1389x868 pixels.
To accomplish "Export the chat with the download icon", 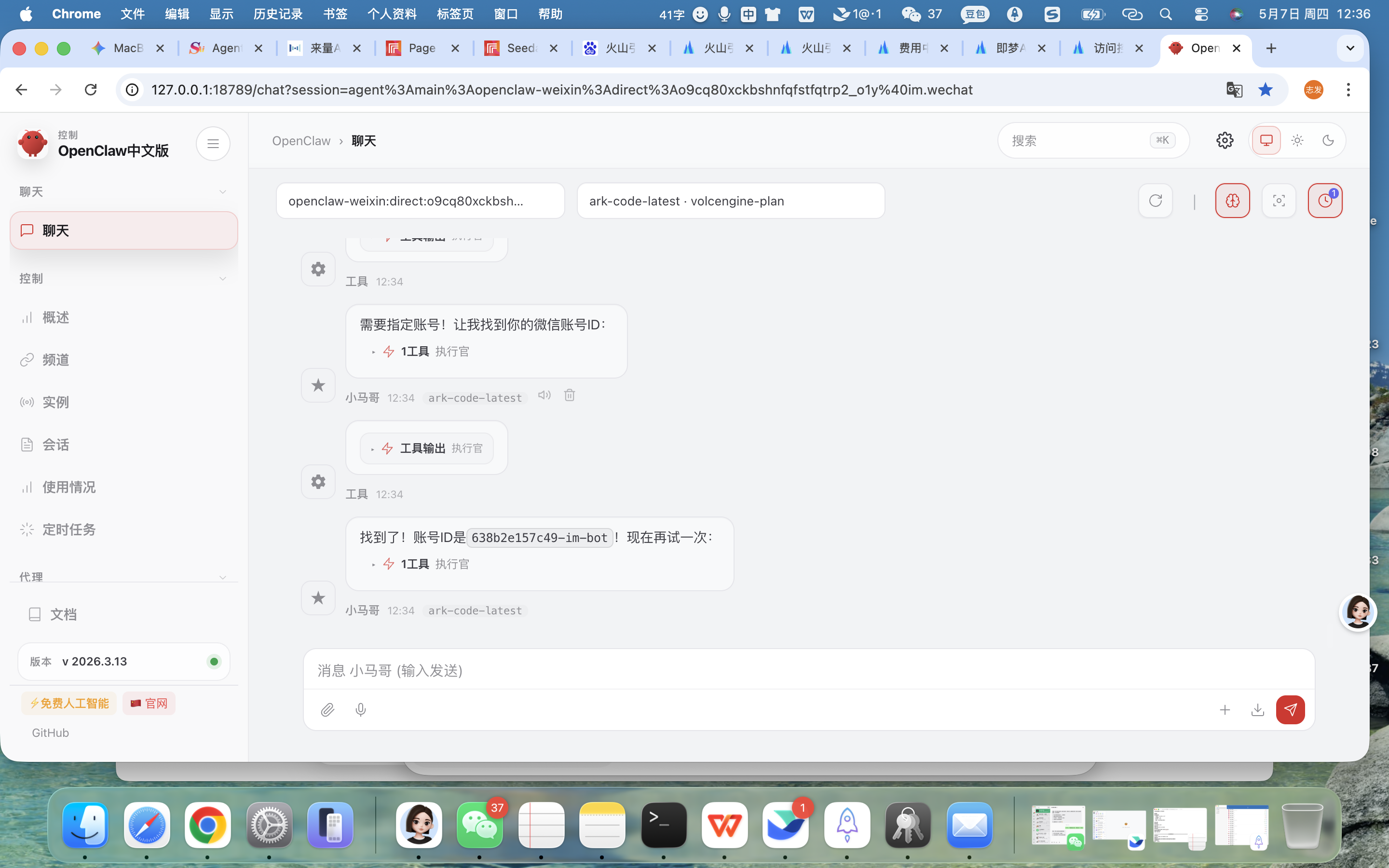I will (x=1257, y=710).
